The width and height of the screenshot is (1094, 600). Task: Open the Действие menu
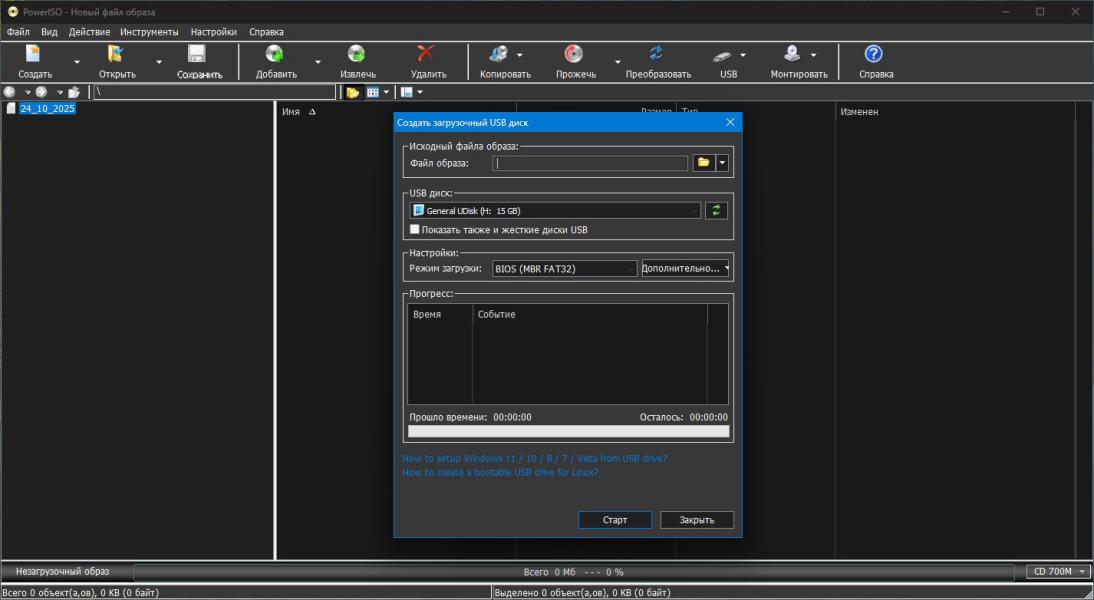tap(89, 32)
